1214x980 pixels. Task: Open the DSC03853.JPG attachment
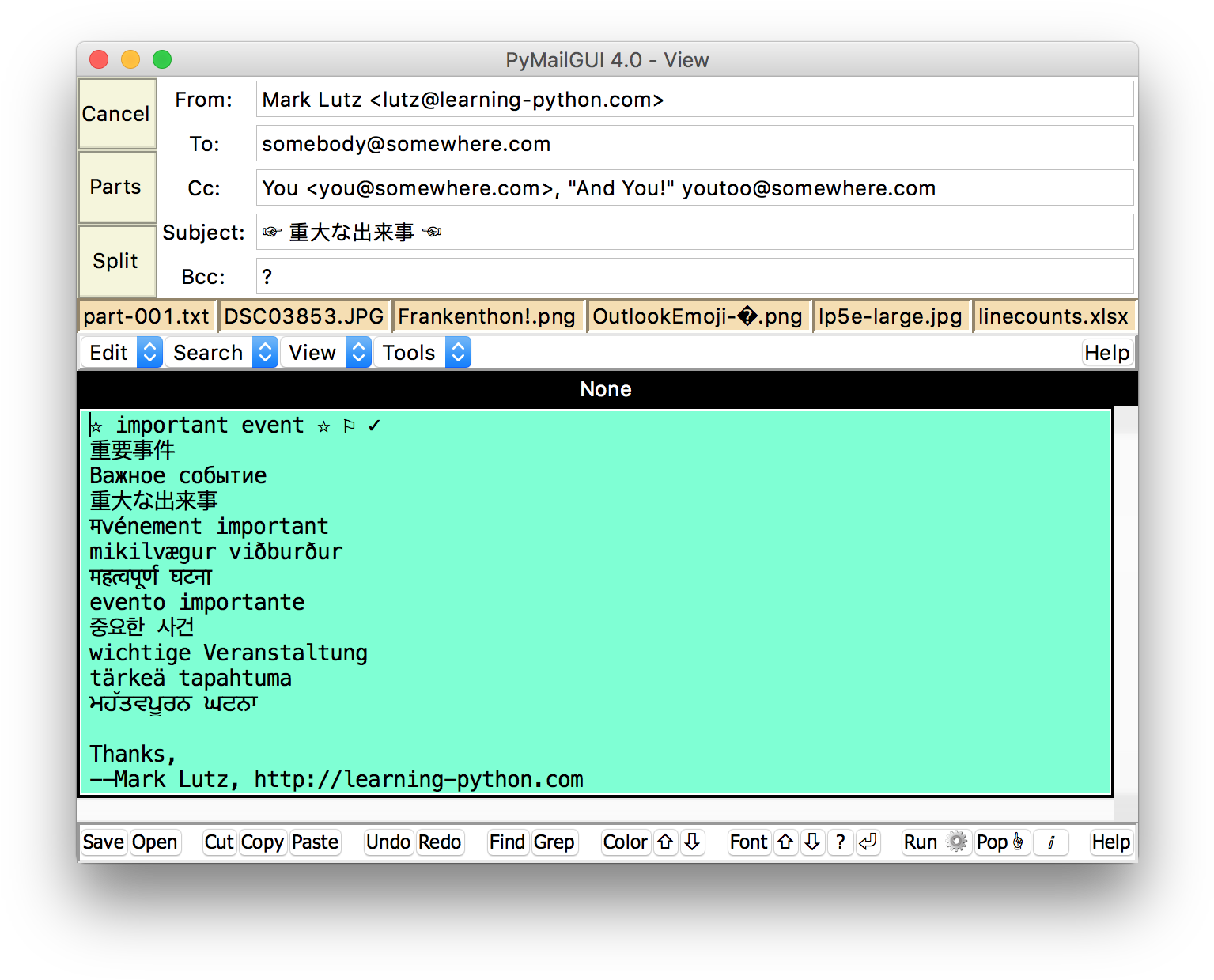(304, 316)
